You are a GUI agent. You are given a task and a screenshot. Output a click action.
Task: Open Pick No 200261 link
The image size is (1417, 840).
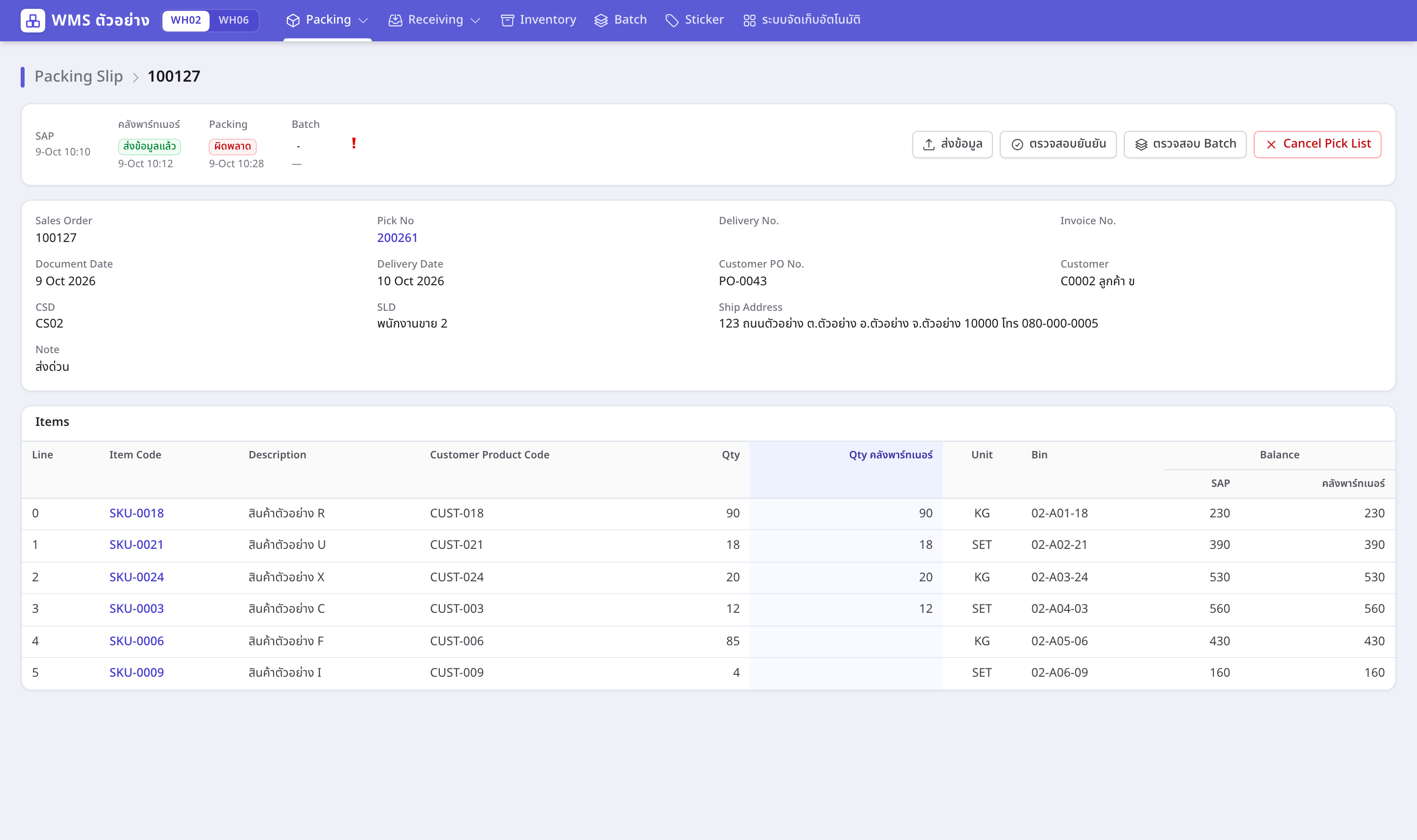click(397, 238)
